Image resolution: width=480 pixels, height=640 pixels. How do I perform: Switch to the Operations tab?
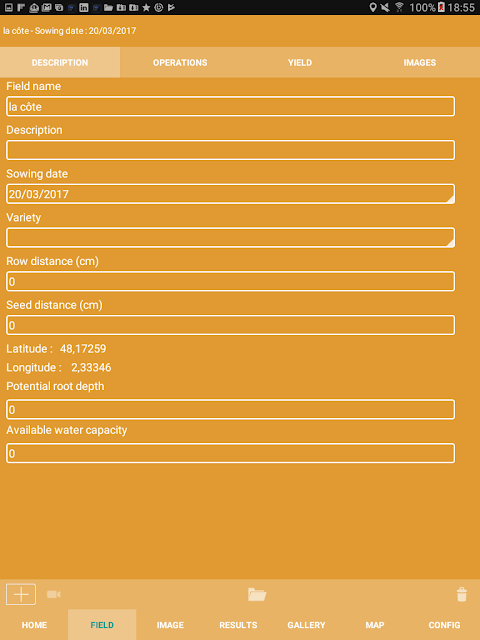(180, 62)
